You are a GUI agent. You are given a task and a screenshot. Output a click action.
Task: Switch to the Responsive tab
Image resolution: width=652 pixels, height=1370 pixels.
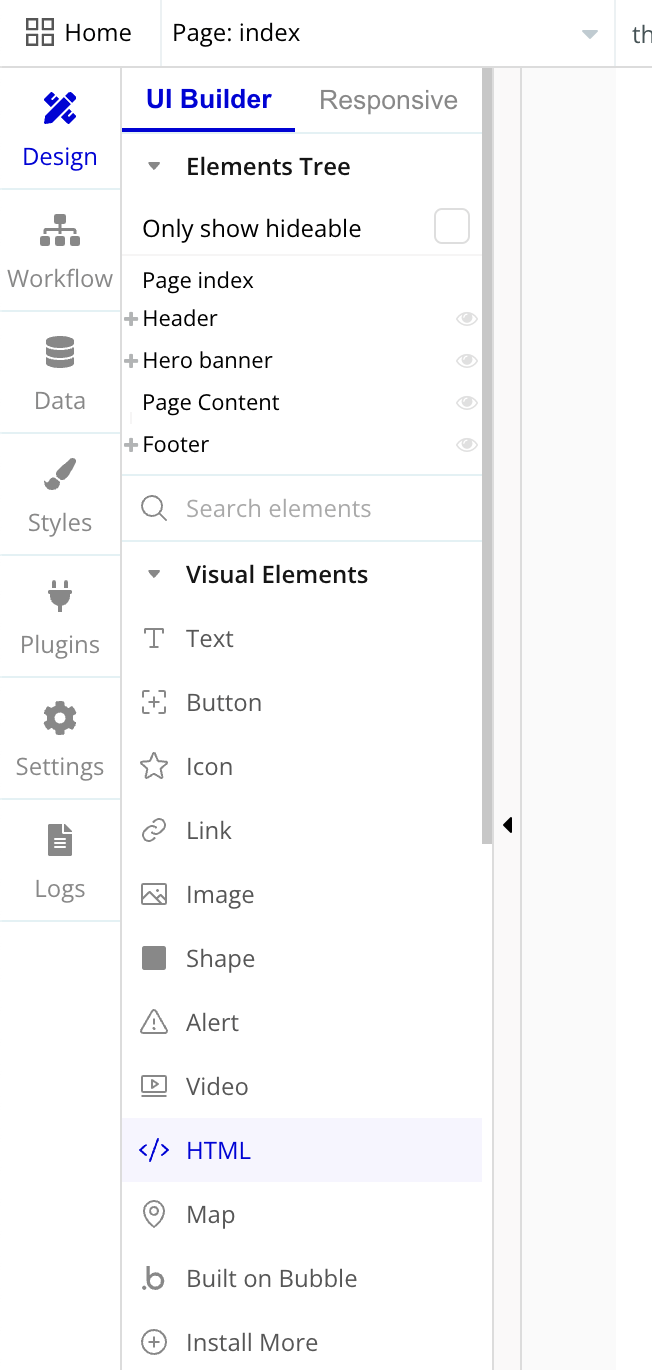click(388, 100)
